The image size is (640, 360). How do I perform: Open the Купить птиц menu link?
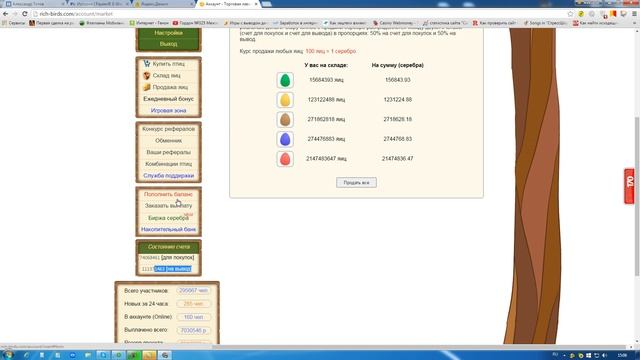(169, 64)
